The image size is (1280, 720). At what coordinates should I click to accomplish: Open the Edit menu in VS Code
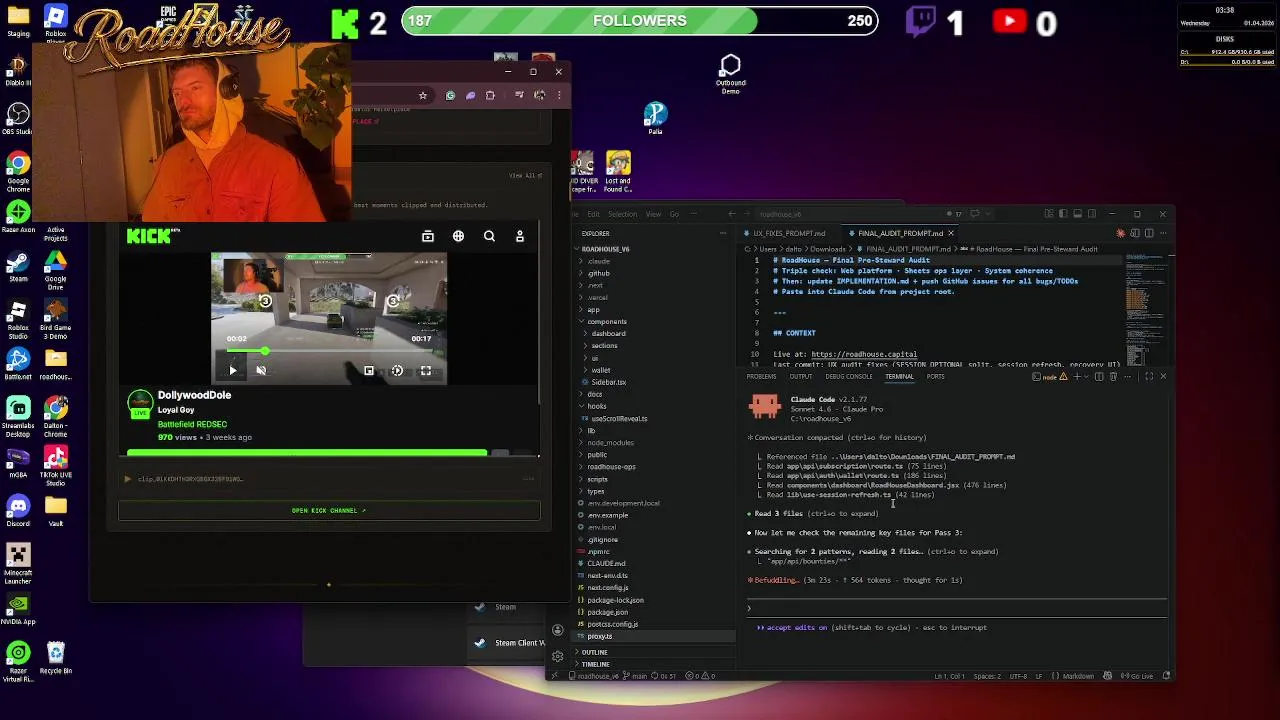(594, 214)
